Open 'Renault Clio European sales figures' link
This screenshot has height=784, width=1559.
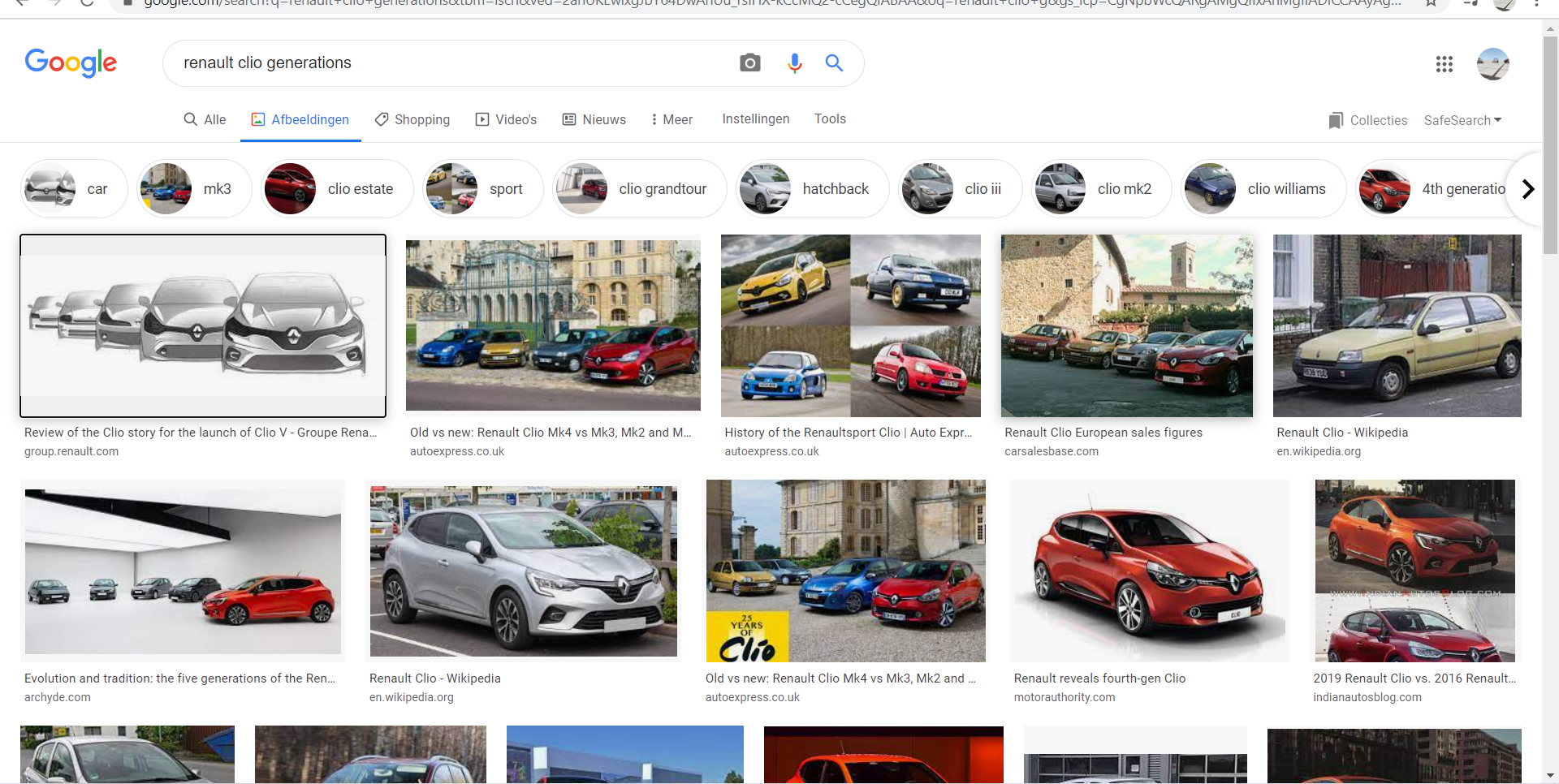[1103, 433]
